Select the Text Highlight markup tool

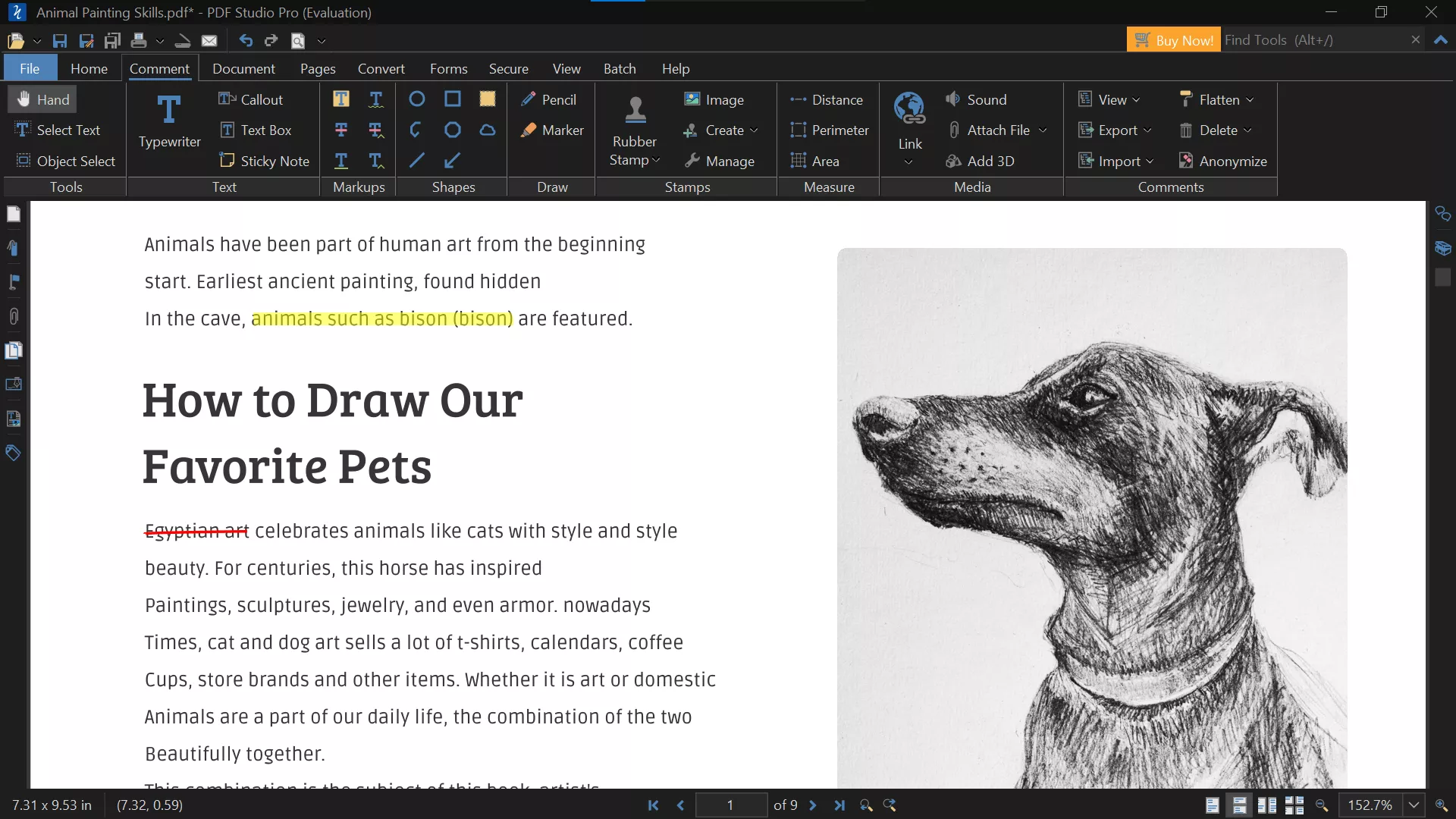[x=340, y=99]
